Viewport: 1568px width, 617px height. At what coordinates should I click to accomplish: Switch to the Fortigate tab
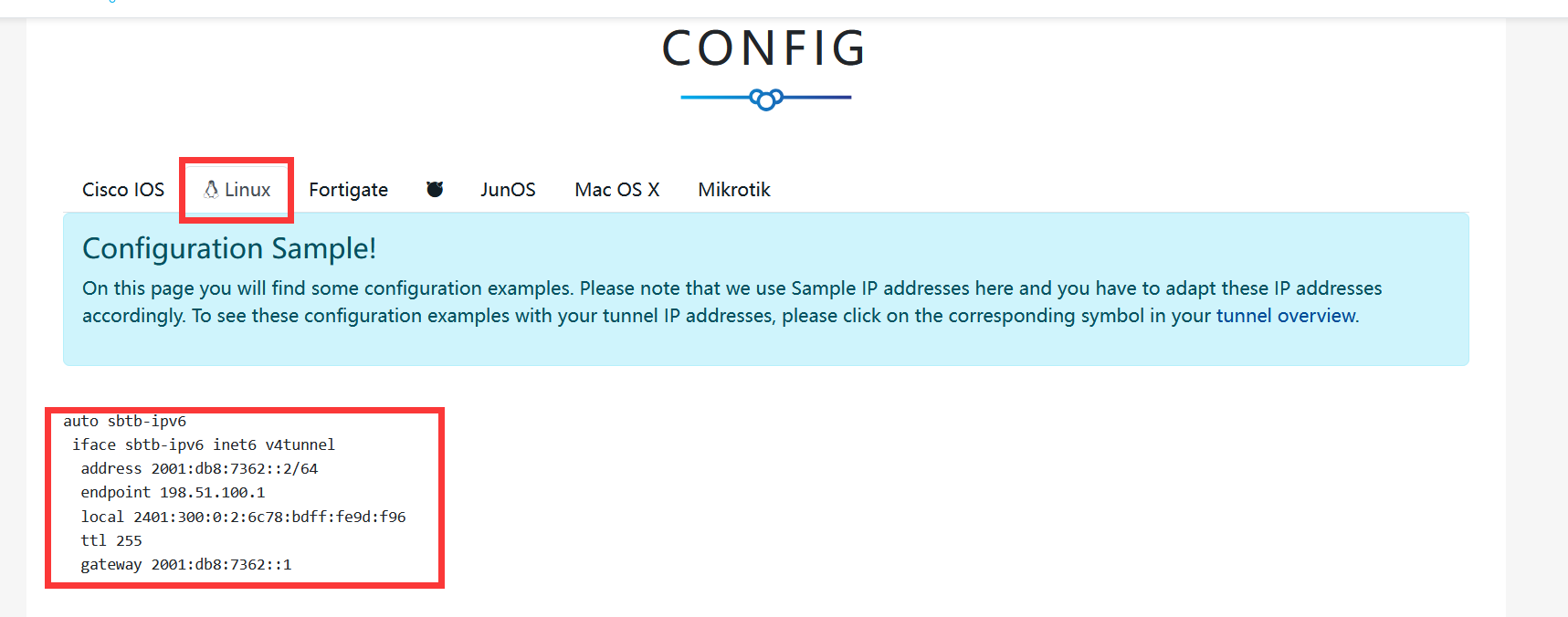click(x=348, y=190)
